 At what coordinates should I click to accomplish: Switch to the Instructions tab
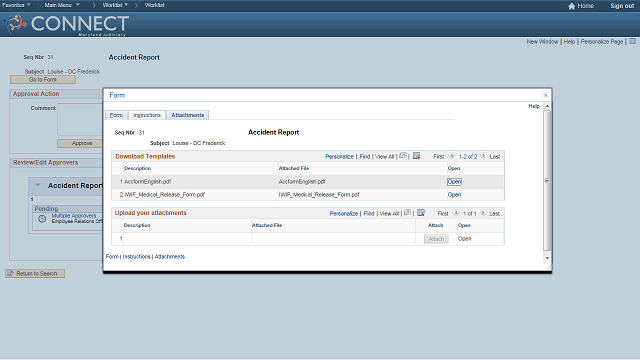coord(147,115)
